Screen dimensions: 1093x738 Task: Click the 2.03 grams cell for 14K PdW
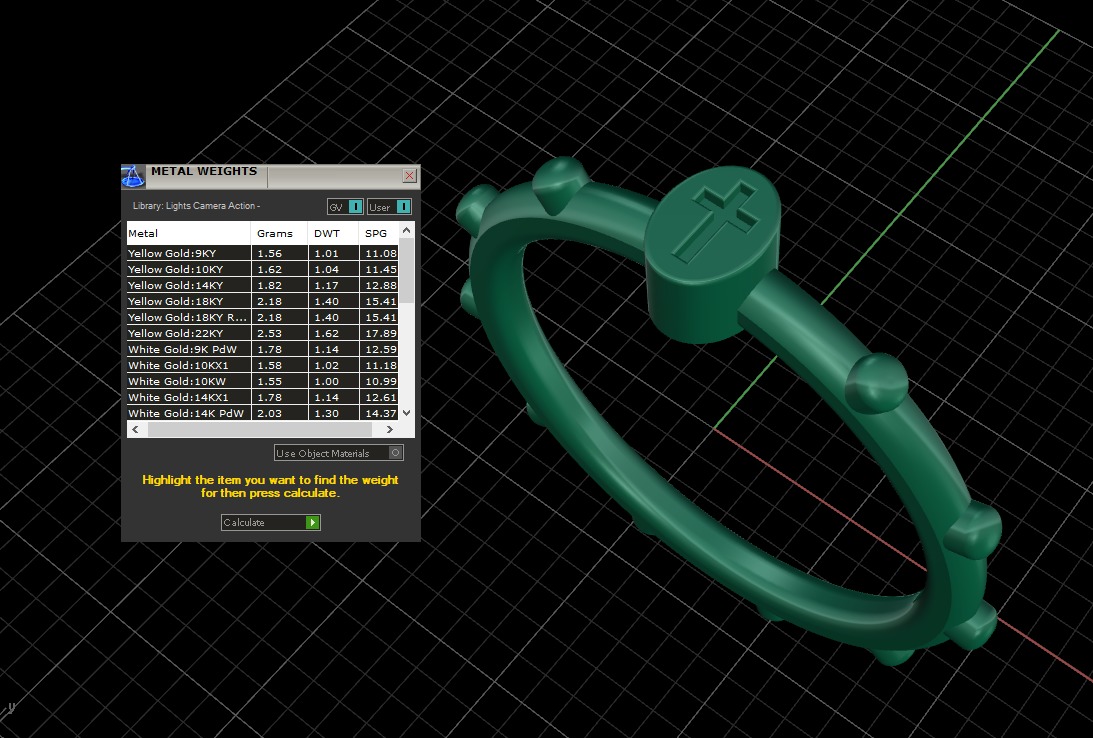click(280, 413)
